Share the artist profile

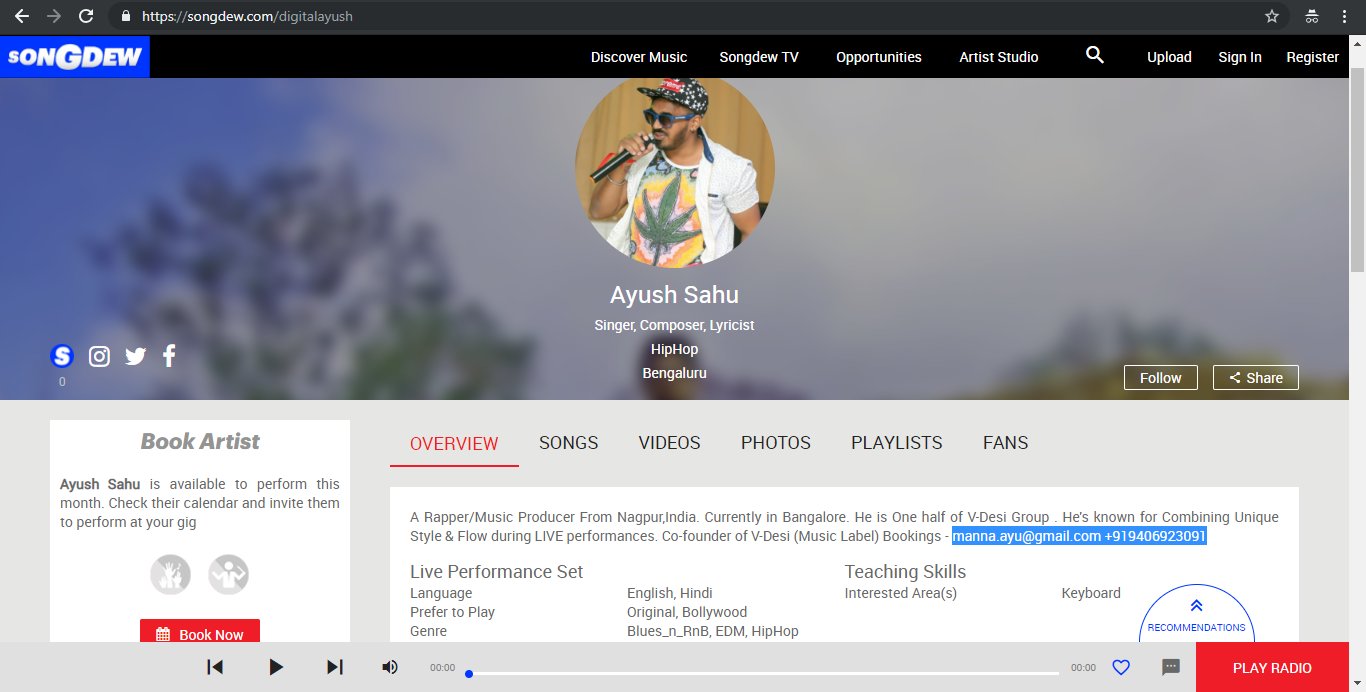(x=1256, y=377)
